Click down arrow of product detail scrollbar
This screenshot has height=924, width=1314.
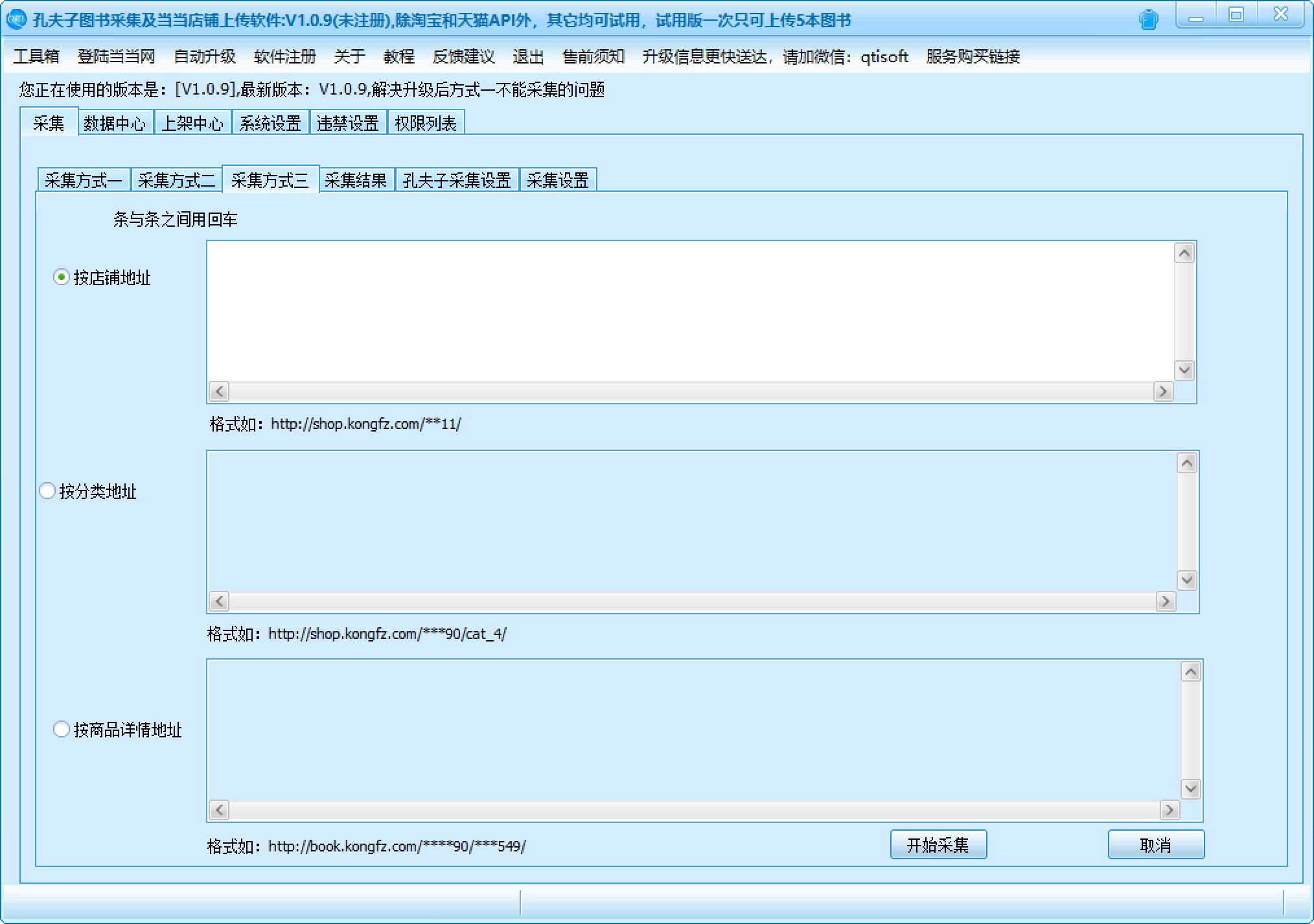[x=1191, y=789]
